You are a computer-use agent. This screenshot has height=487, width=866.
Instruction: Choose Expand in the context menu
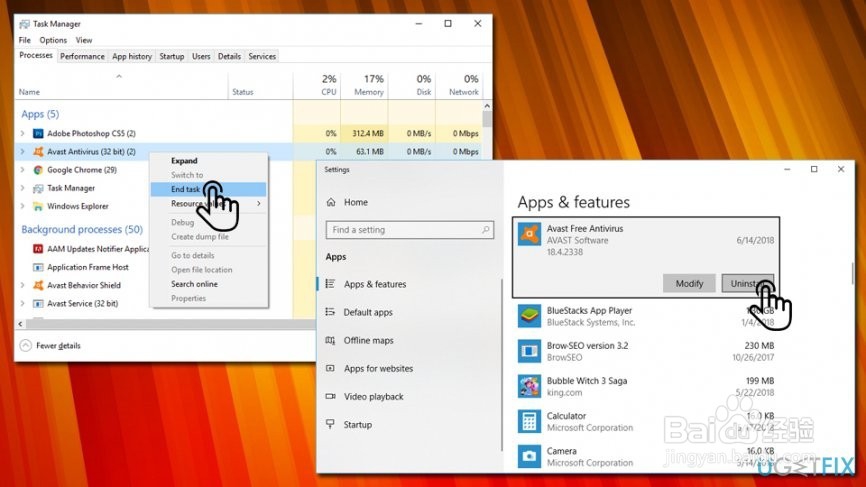point(208,161)
